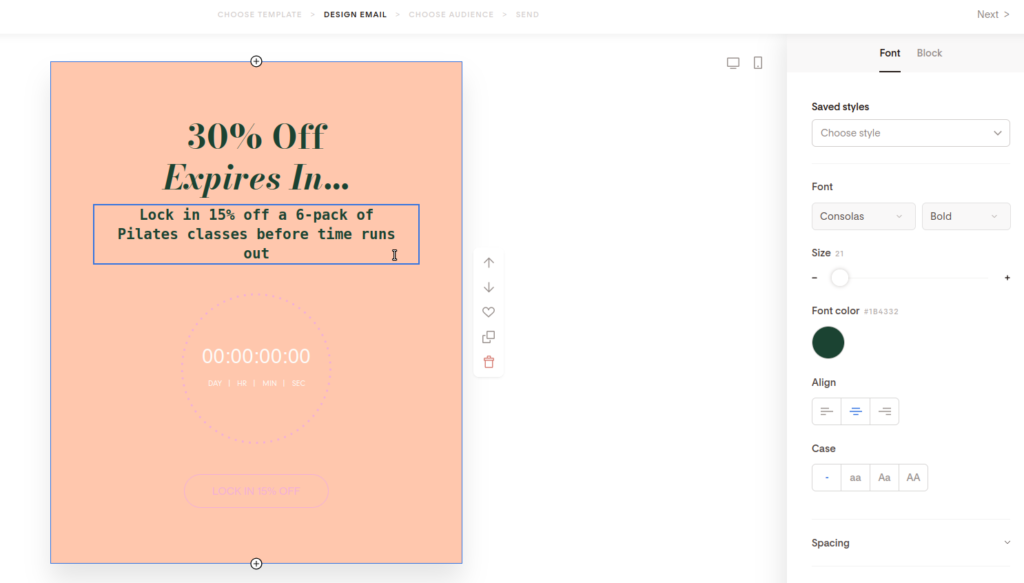Select the Design Email step
Image resolution: width=1024 pixels, height=583 pixels.
355,14
